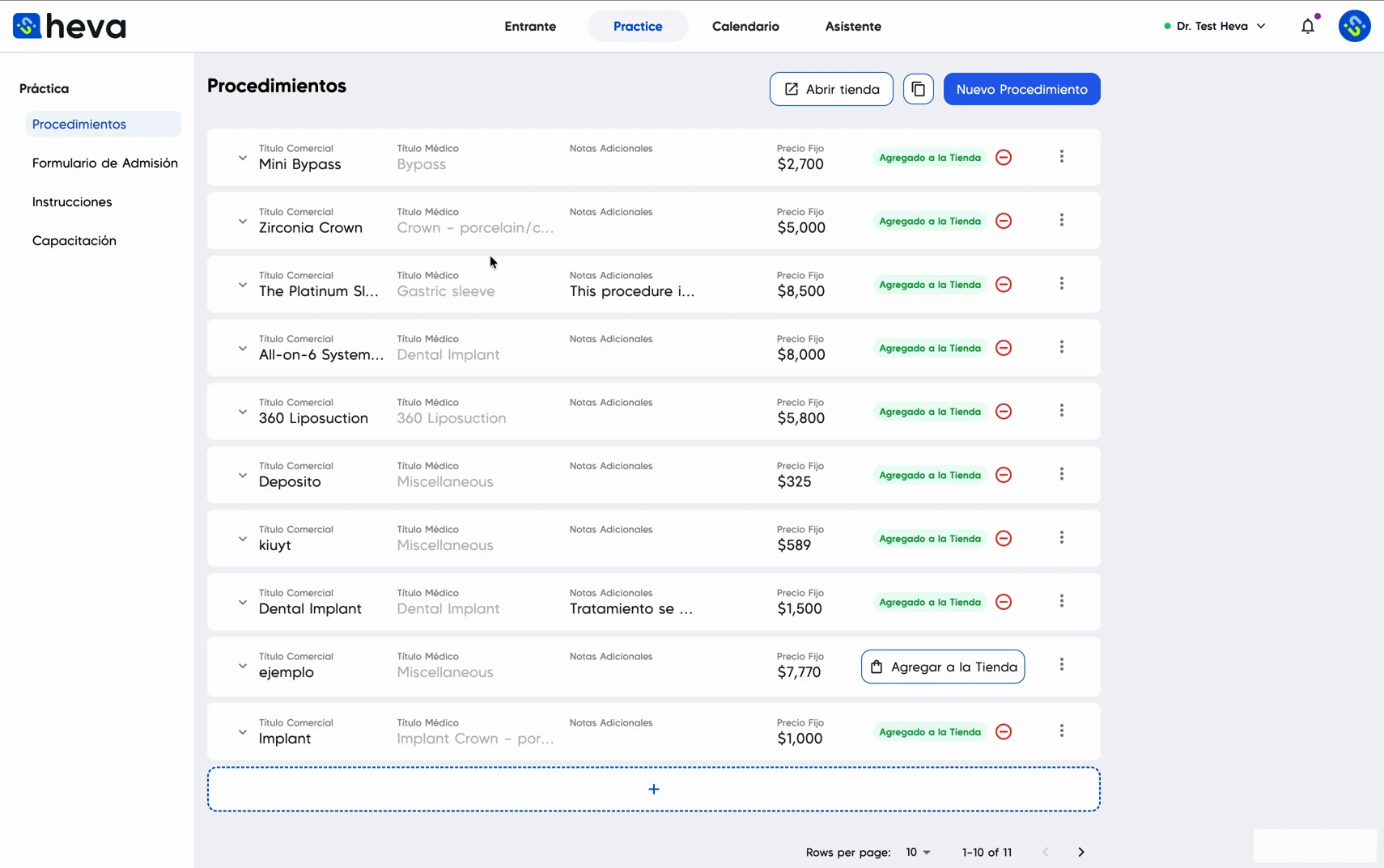Screen dimensions: 1384x868
Task: Open the rows per page dropdown
Action: 918,852
